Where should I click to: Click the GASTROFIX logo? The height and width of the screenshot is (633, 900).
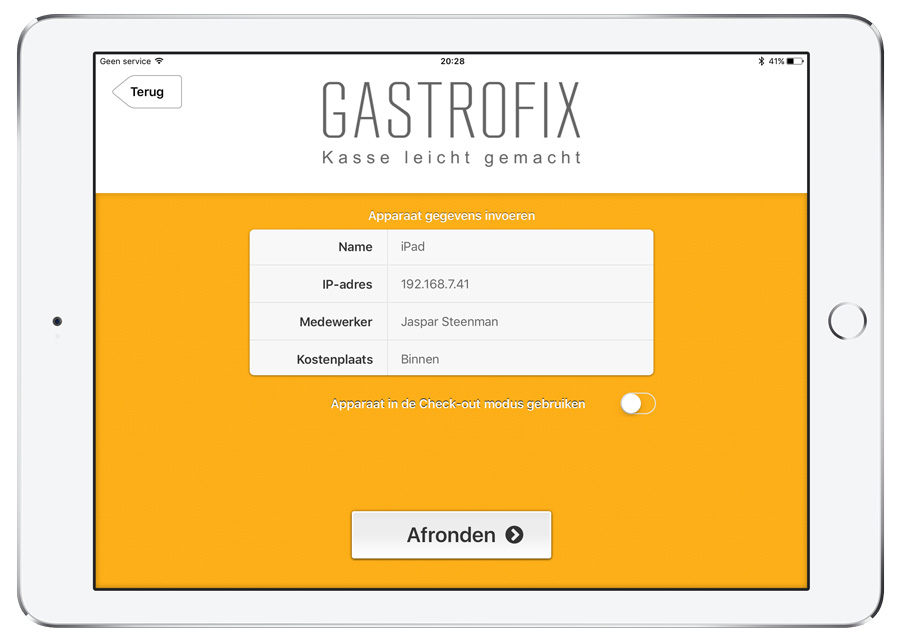(451, 112)
